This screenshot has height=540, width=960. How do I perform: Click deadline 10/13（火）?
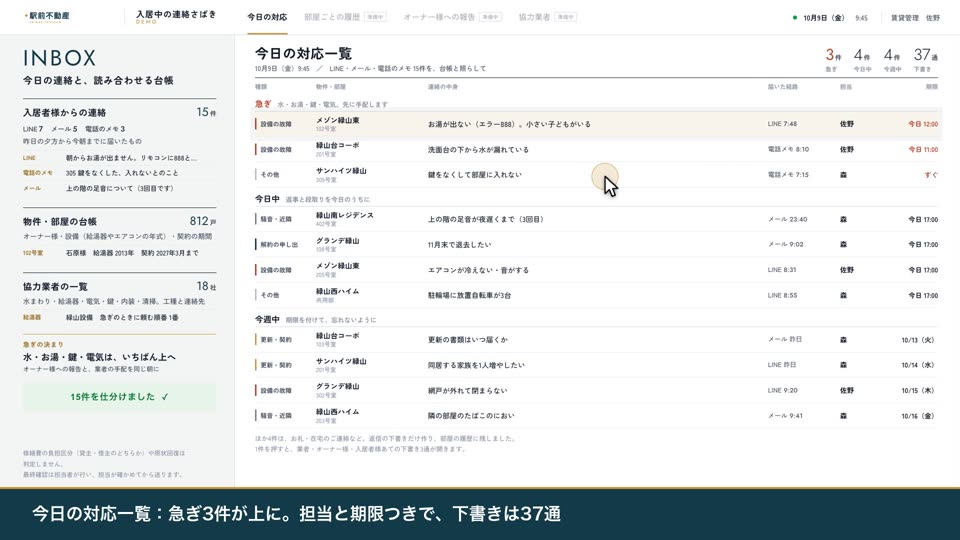(918, 340)
